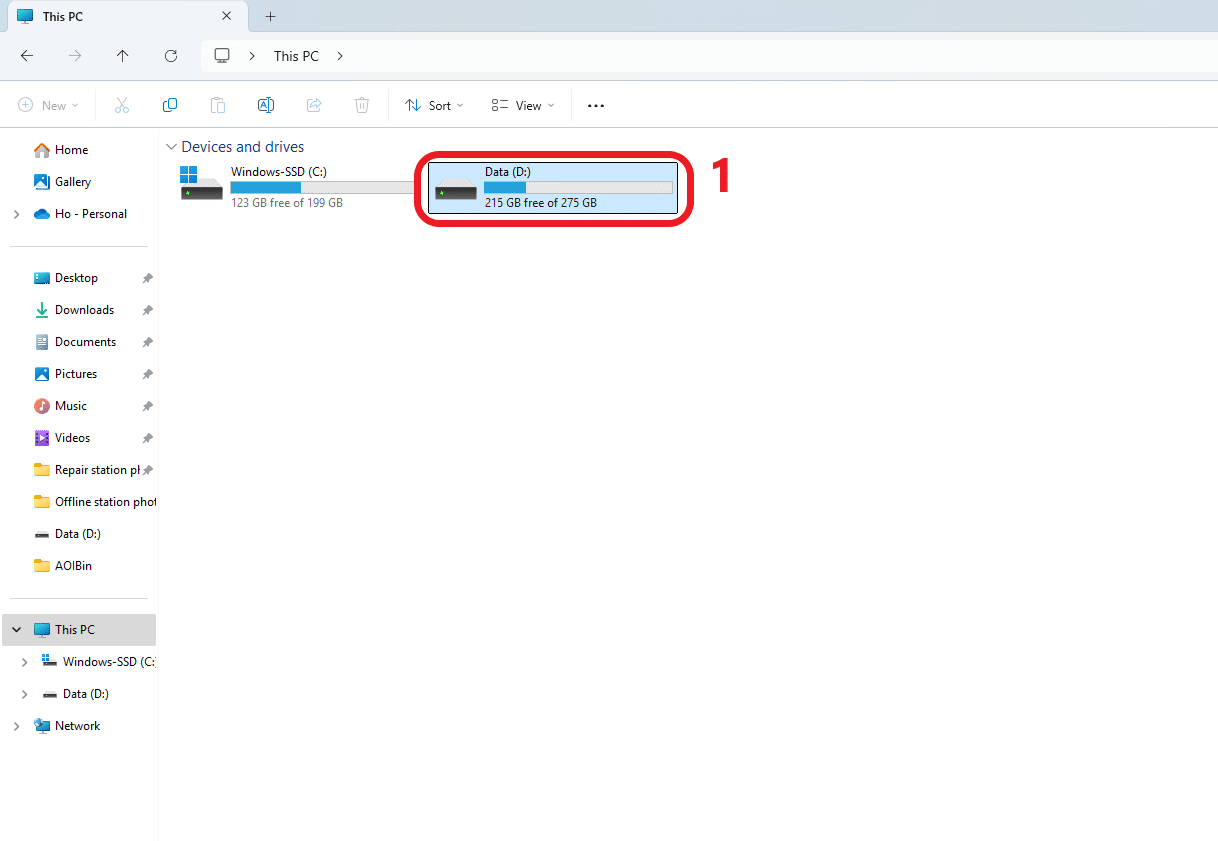Click the Copy toolbar icon

(x=170, y=105)
